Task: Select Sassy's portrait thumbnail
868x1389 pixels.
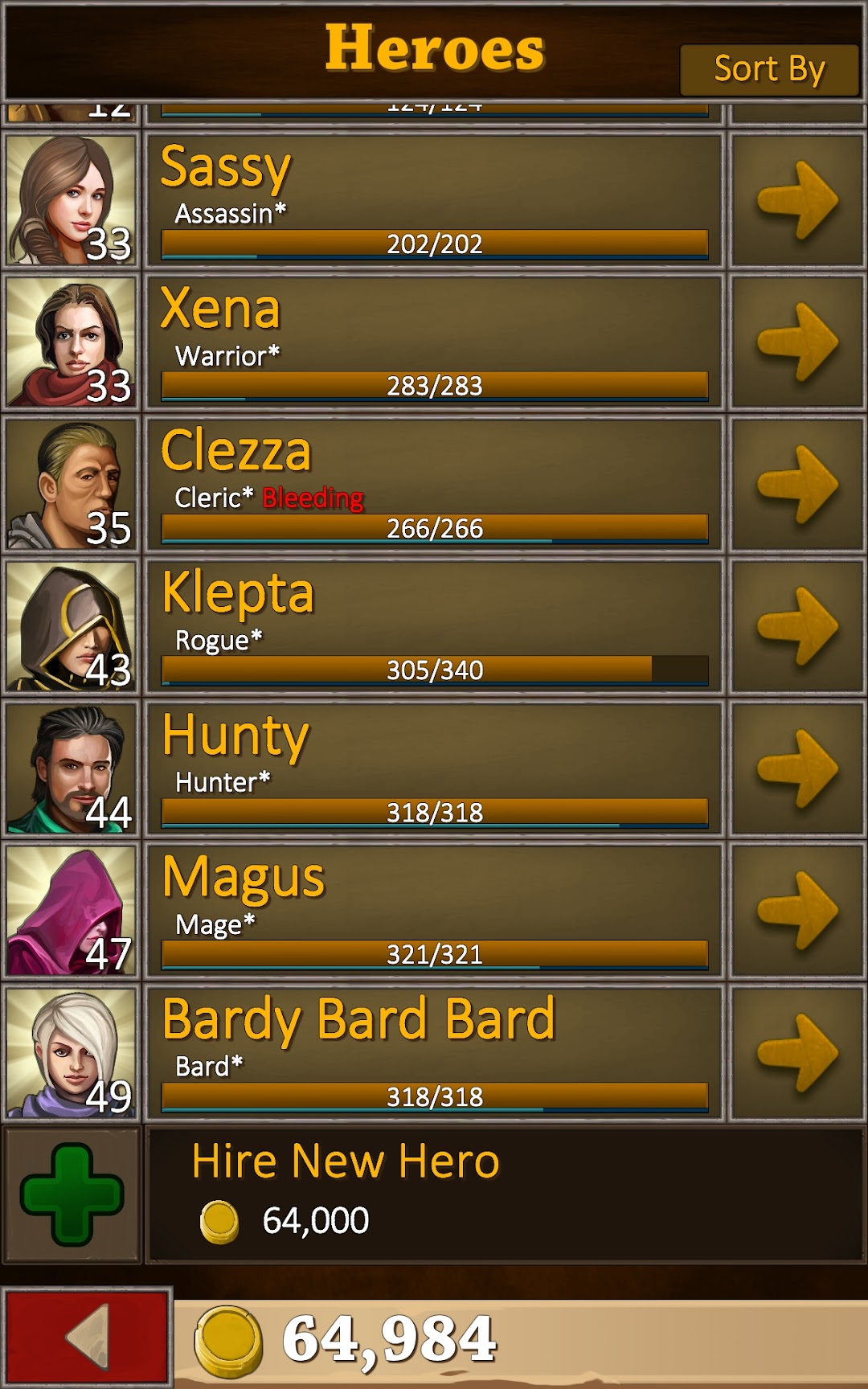Action: tap(72, 200)
